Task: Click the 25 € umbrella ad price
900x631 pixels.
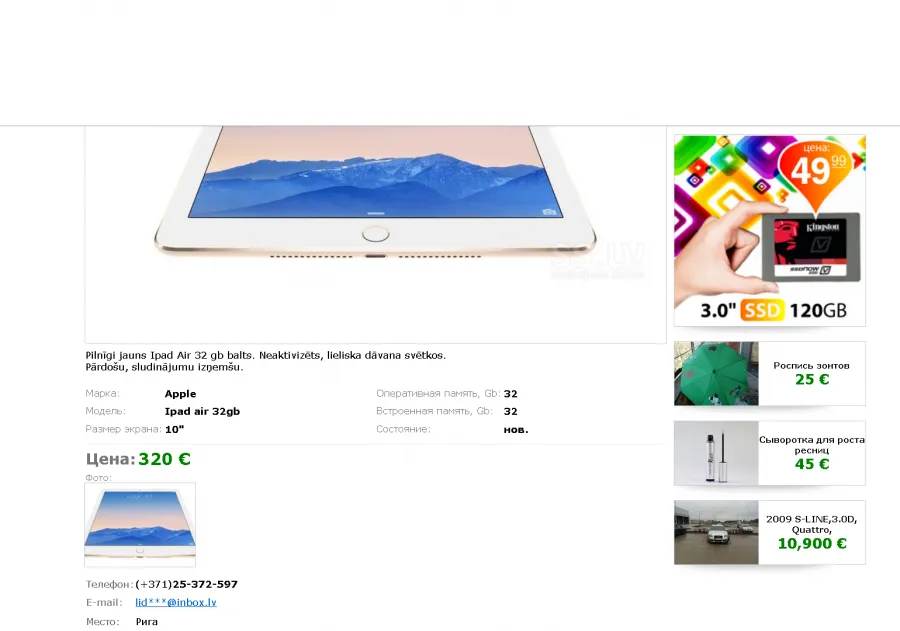Action: pos(812,380)
